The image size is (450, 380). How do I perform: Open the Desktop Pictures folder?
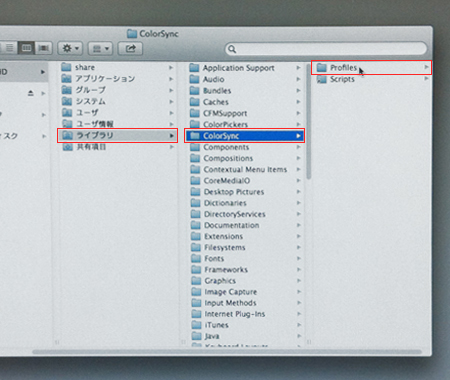(x=245, y=192)
